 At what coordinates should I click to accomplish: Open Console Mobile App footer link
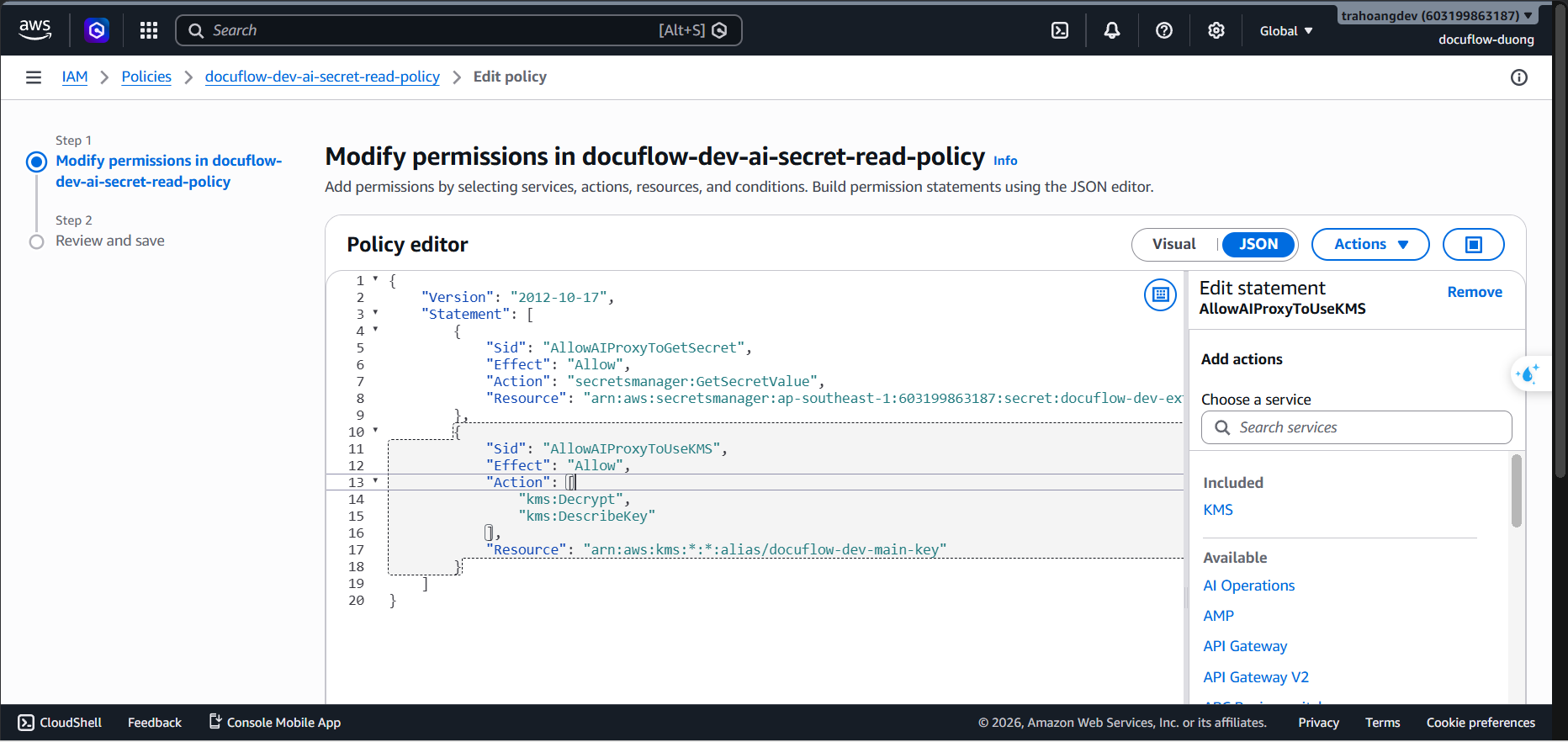(275, 723)
